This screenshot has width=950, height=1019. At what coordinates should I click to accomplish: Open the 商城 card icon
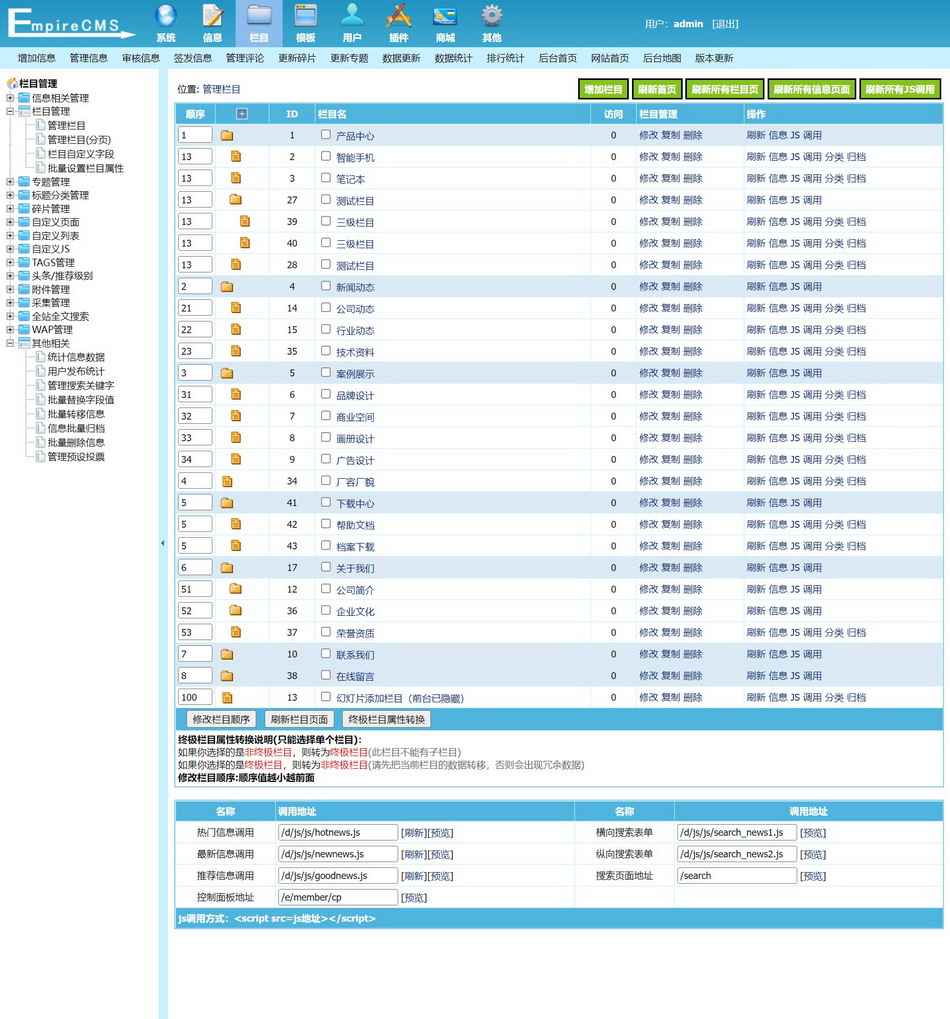445,16
